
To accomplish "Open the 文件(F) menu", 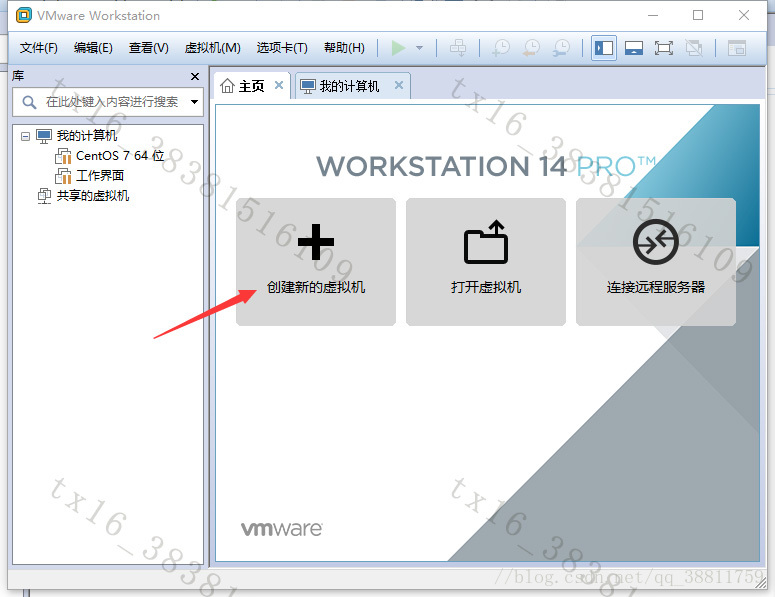I will coord(39,48).
